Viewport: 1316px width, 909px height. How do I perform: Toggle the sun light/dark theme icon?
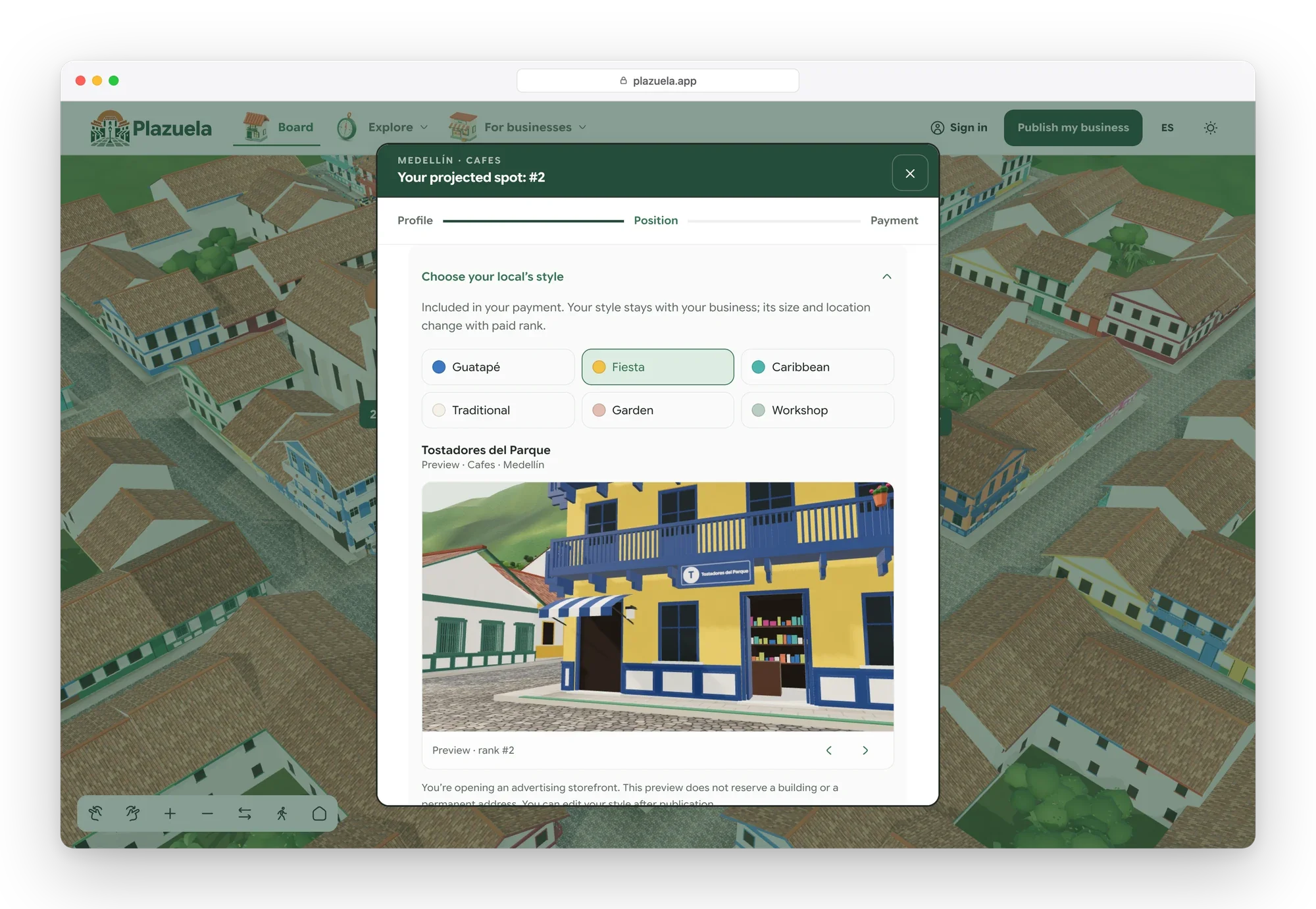1210,128
